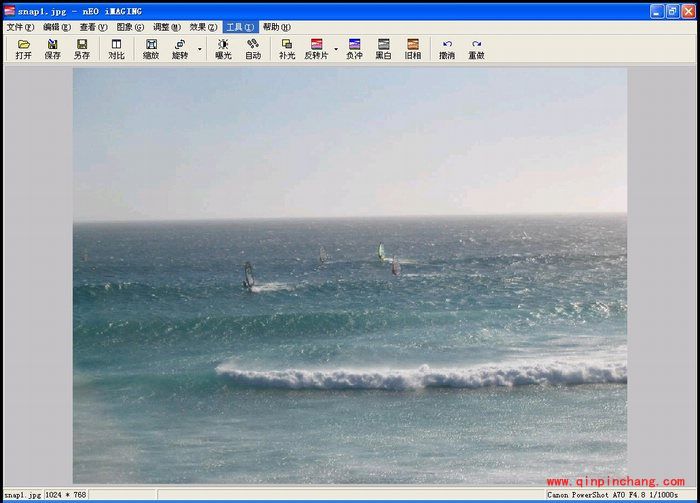The height and width of the screenshot is (503, 700).
Task: Undo with the 撤消 button
Action: point(447,49)
